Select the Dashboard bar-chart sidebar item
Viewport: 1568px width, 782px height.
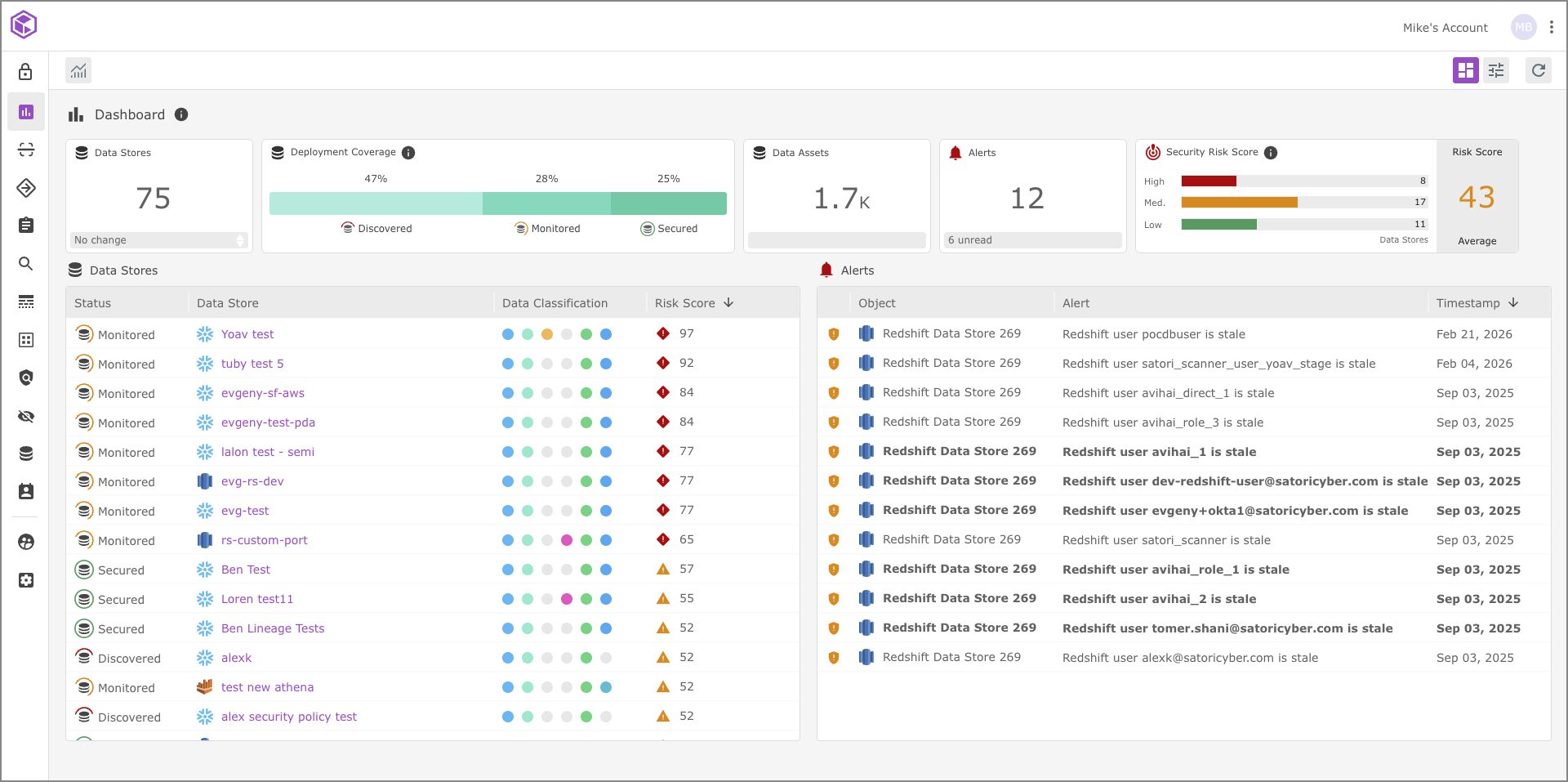[x=26, y=112]
